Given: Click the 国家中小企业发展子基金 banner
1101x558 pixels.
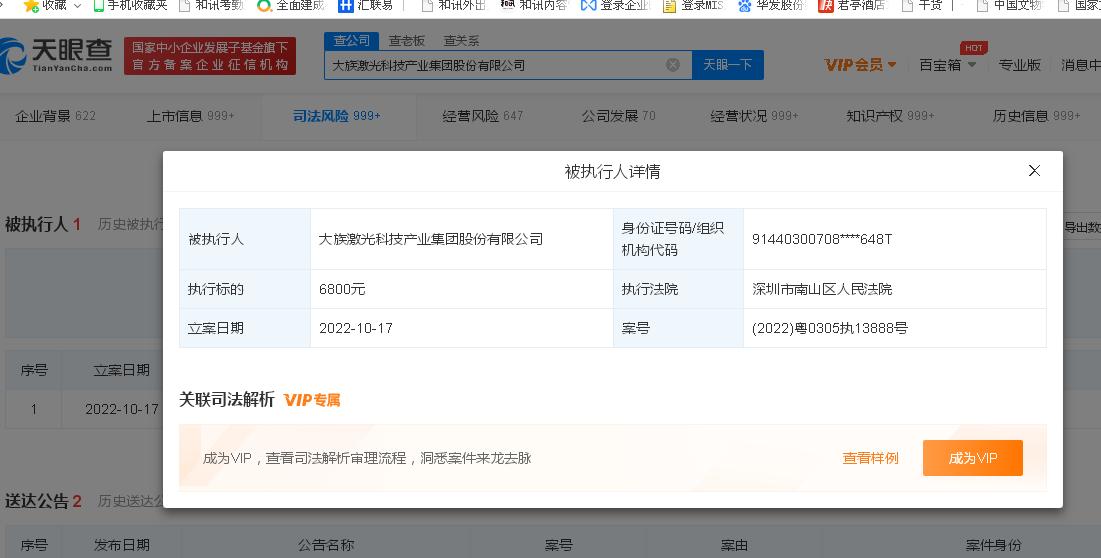Looking at the screenshot, I should pos(210,55).
